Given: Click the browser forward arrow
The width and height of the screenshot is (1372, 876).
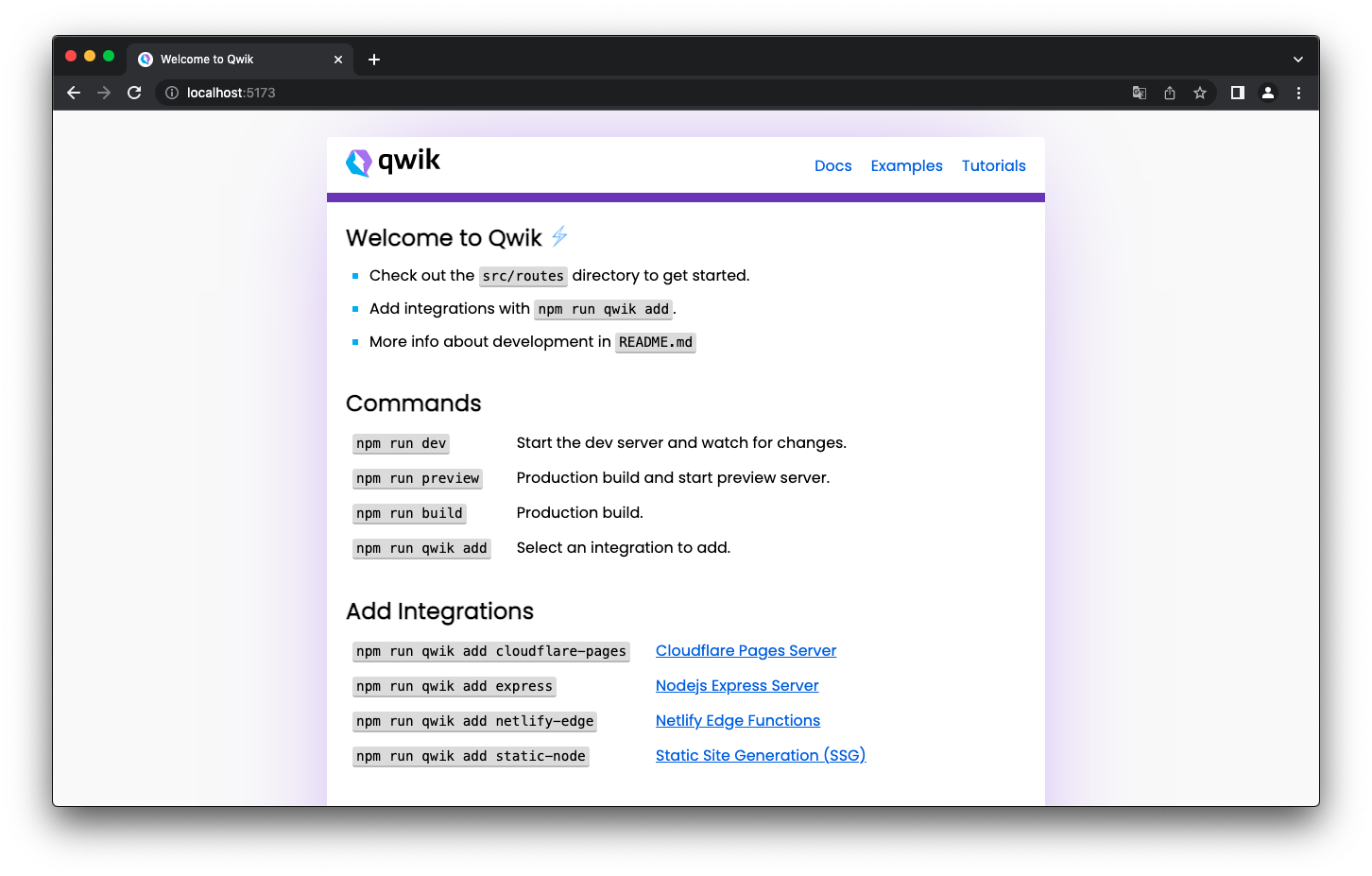Looking at the screenshot, I should [x=104, y=93].
